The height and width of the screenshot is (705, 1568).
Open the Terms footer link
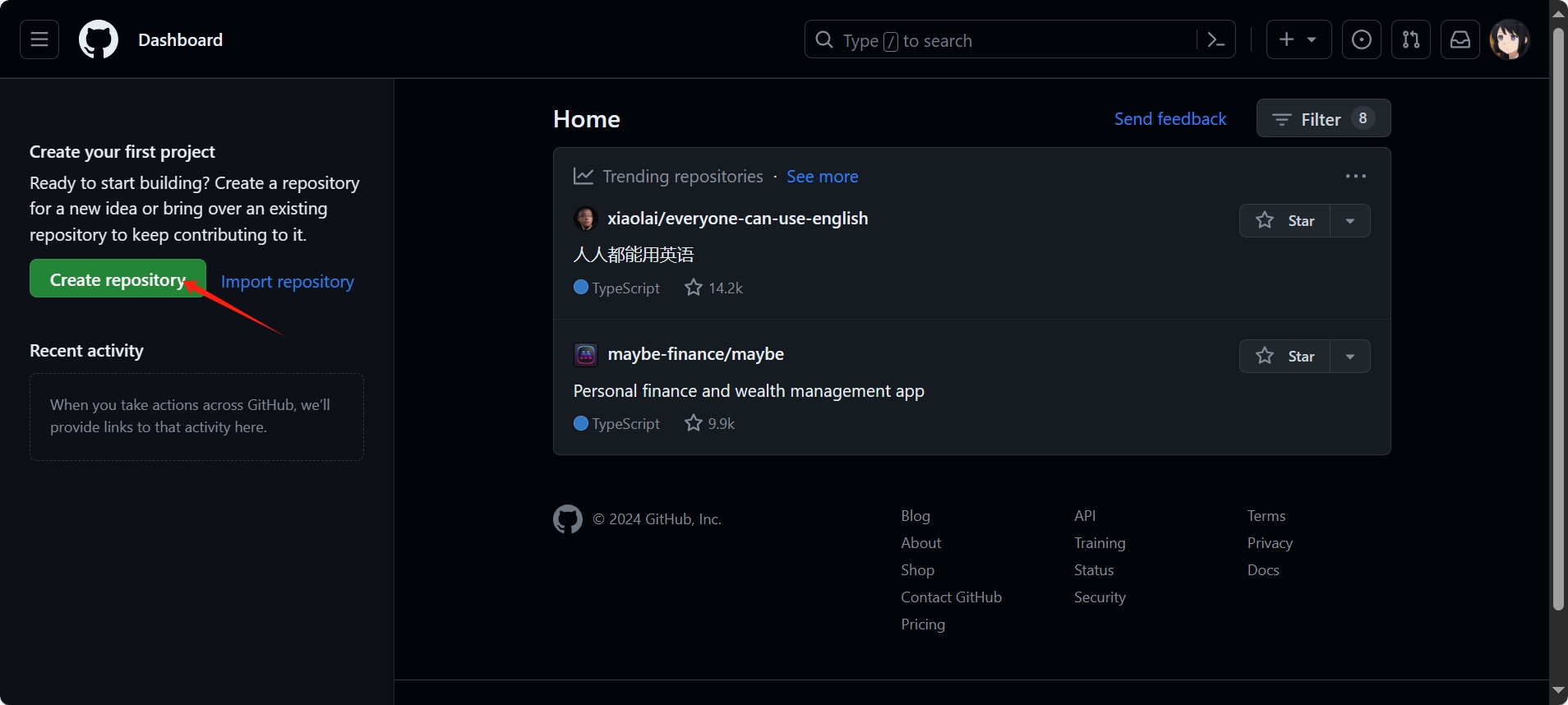(x=1266, y=516)
